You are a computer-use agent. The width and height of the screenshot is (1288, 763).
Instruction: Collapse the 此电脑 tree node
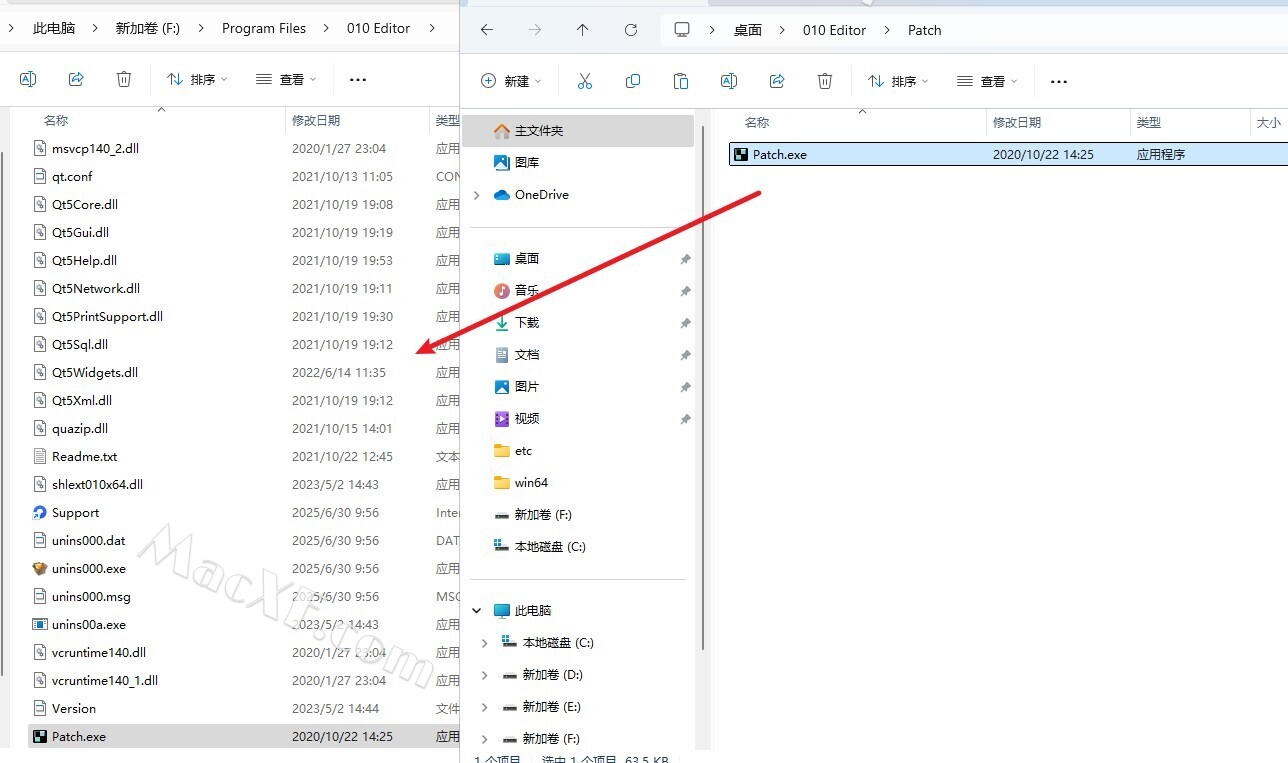477,611
